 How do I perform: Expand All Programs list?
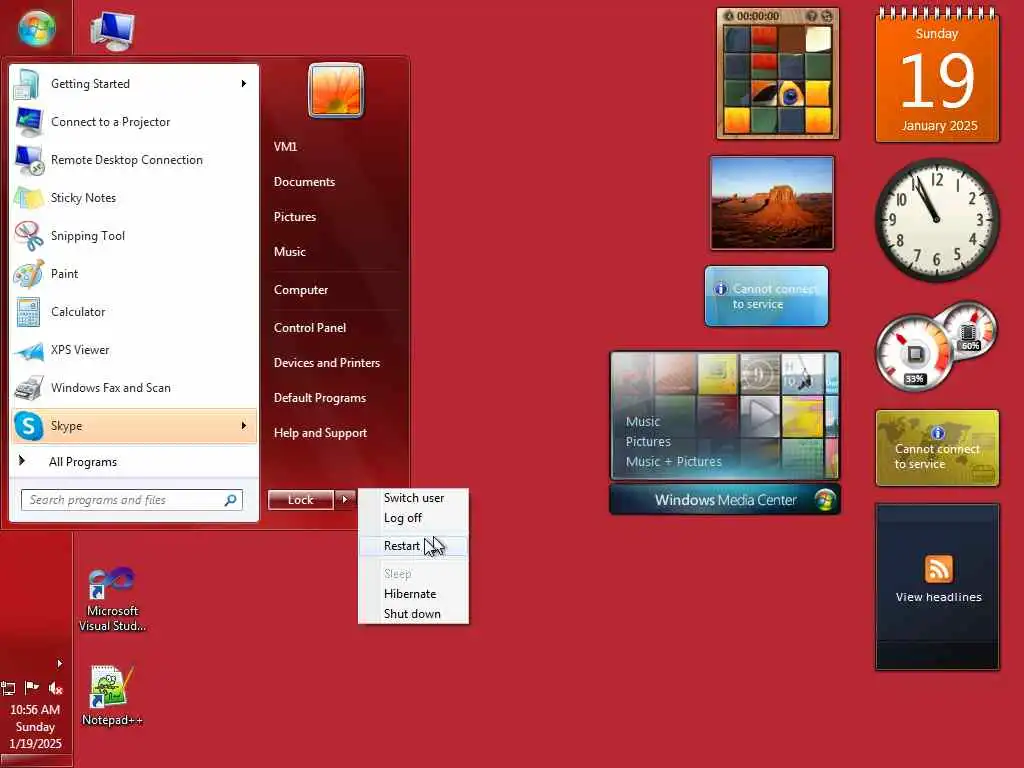(x=134, y=462)
